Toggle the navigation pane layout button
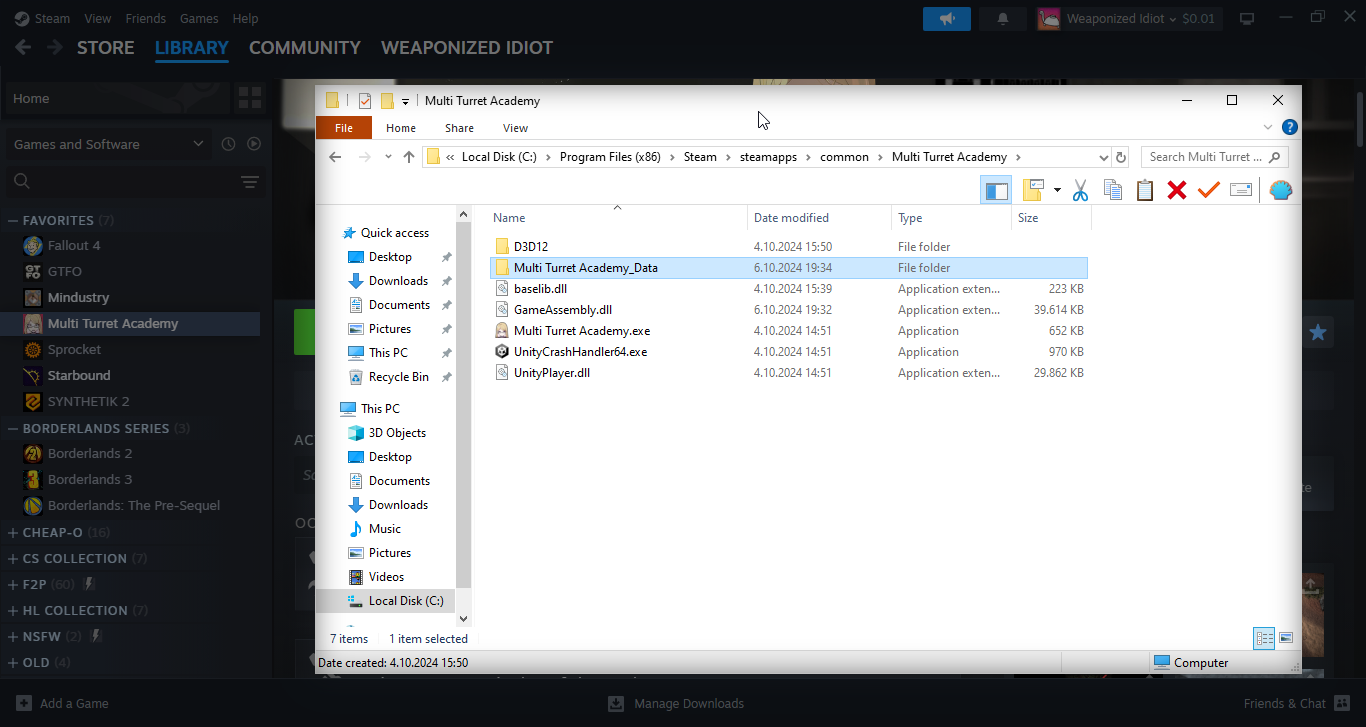Viewport: 1366px width, 727px height. 996,190
